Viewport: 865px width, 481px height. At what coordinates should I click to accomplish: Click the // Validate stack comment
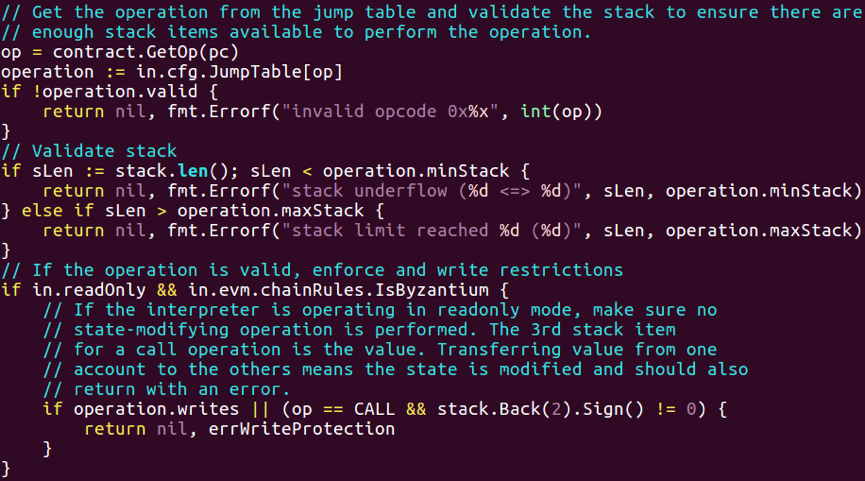coord(89,151)
